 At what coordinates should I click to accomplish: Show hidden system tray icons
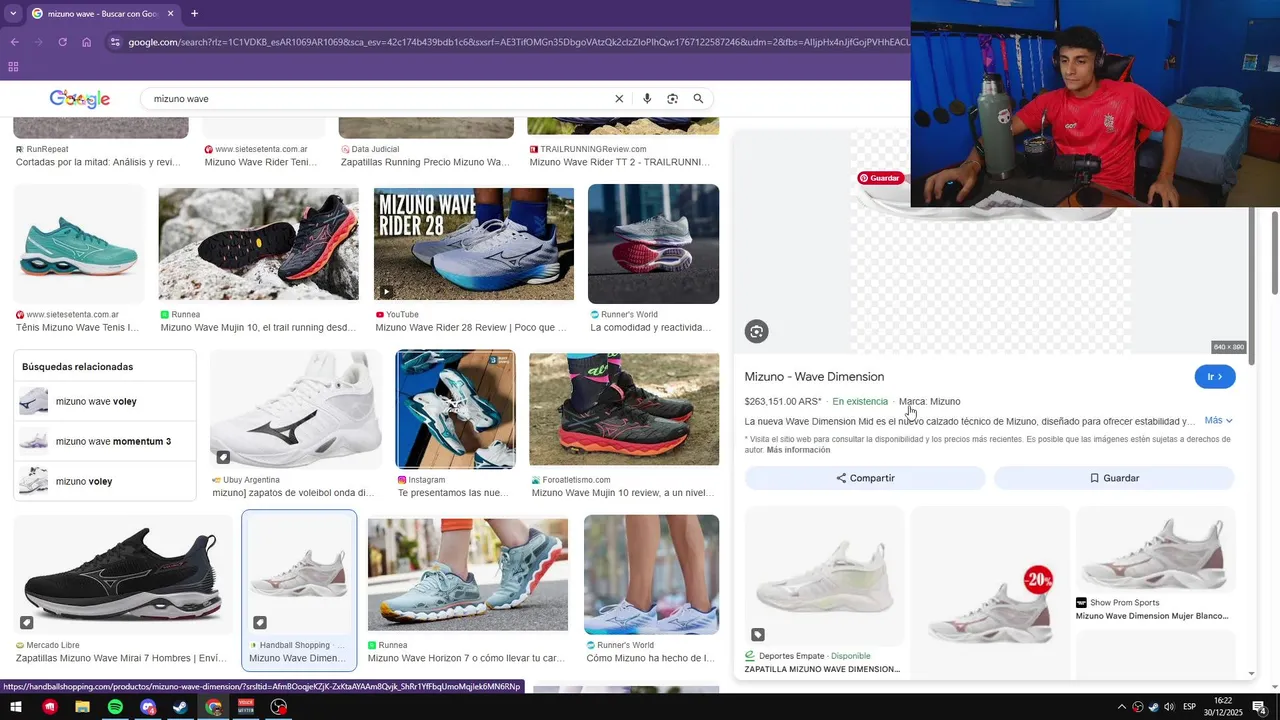(x=1121, y=707)
